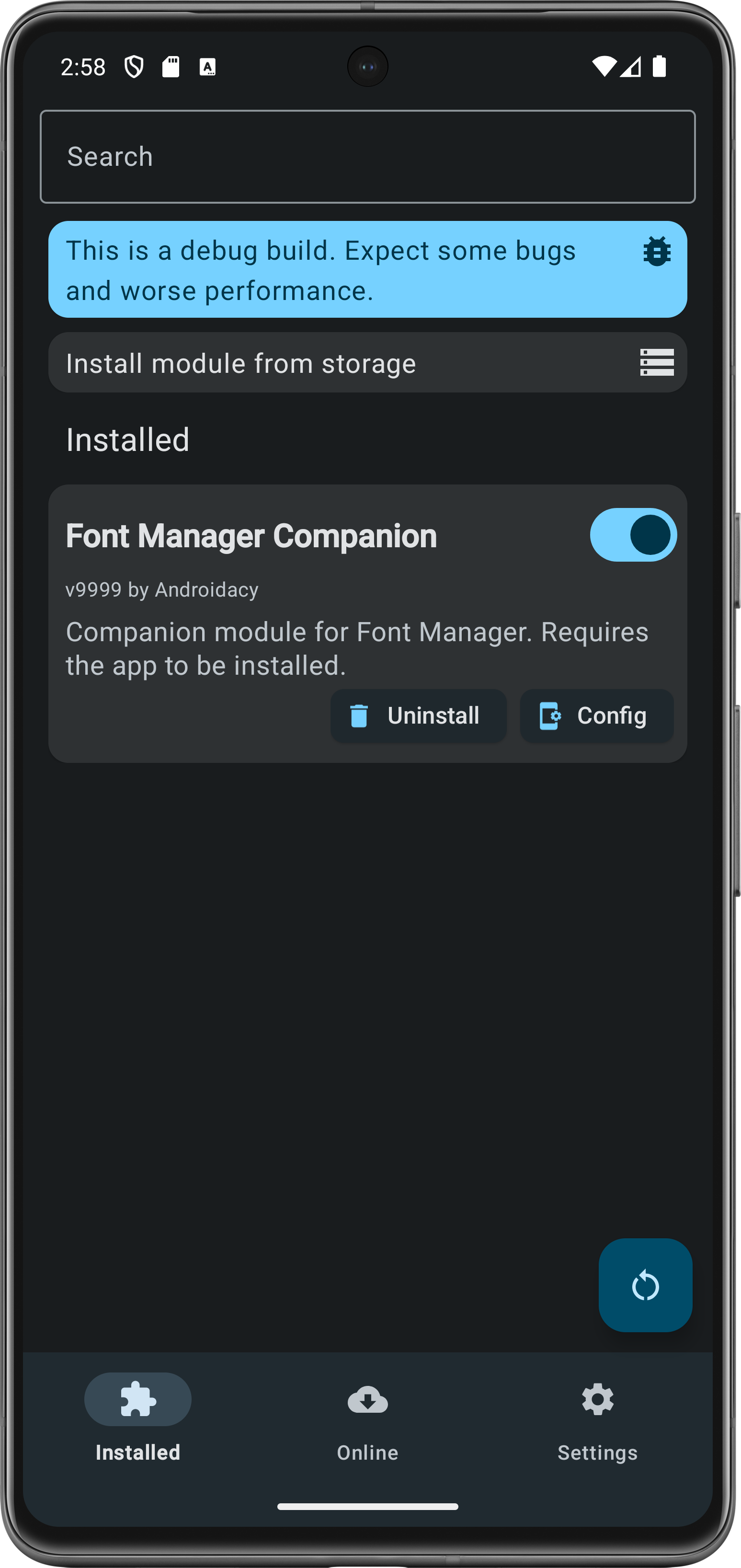The height and width of the screenshot is (1568, 741).
Task: Open the Settings tab label
Action: 597,1453
